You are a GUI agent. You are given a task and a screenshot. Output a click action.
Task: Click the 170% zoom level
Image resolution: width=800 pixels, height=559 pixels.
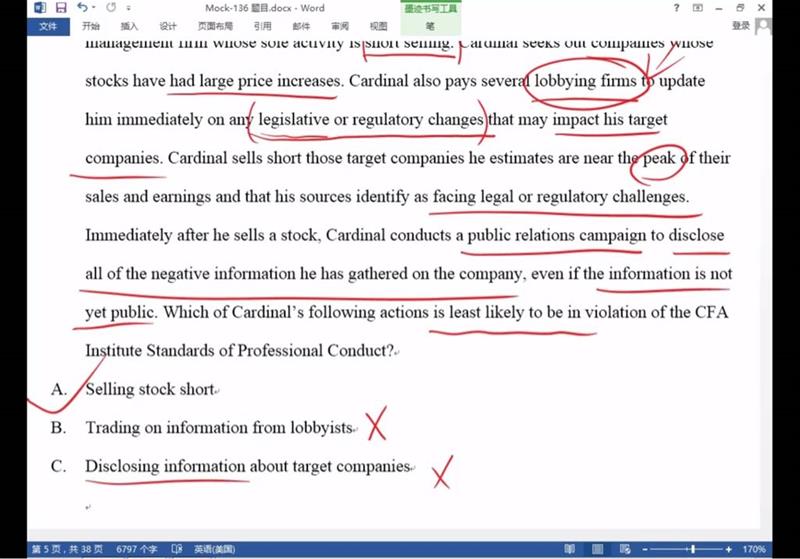754,549
